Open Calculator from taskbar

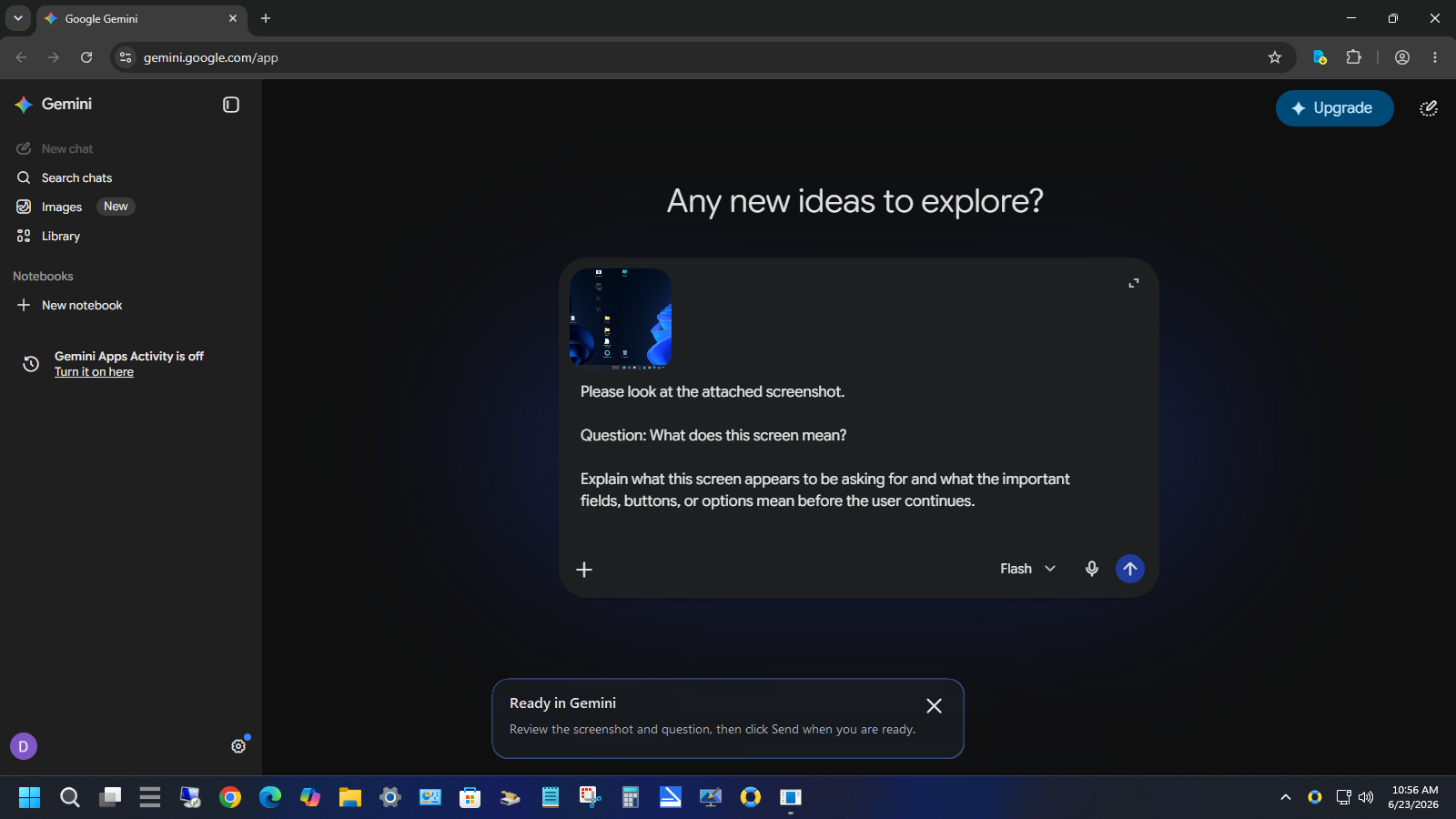(631, 798)
